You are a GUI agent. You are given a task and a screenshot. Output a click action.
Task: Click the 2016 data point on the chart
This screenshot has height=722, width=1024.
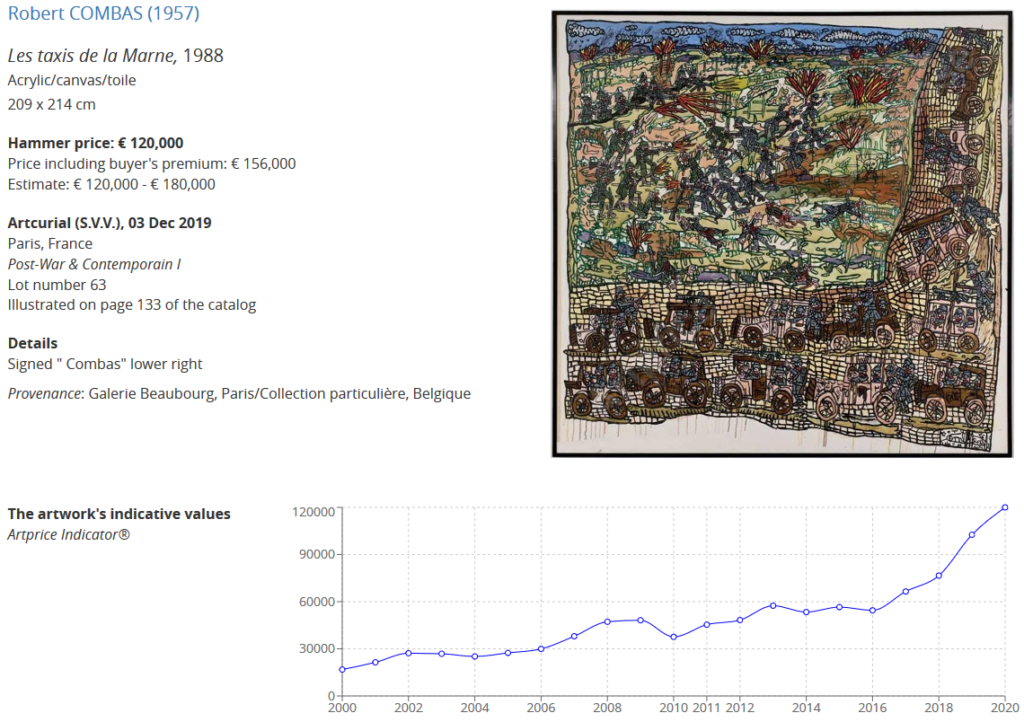[872, 611]
